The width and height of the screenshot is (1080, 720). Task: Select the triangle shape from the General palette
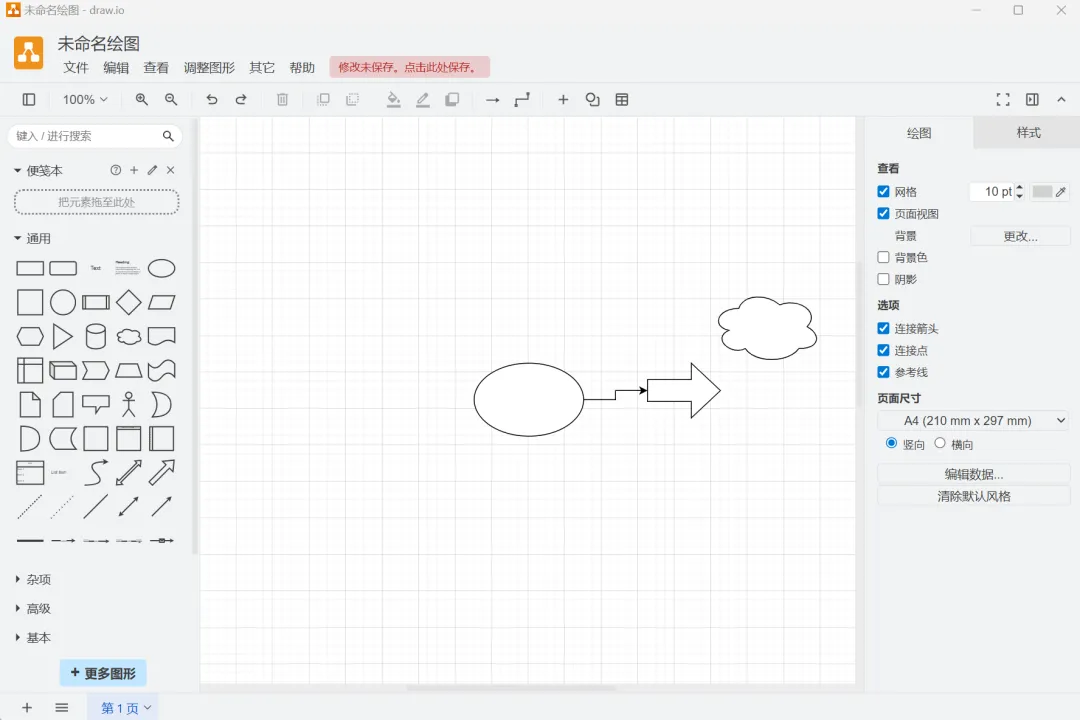[63, 337]
